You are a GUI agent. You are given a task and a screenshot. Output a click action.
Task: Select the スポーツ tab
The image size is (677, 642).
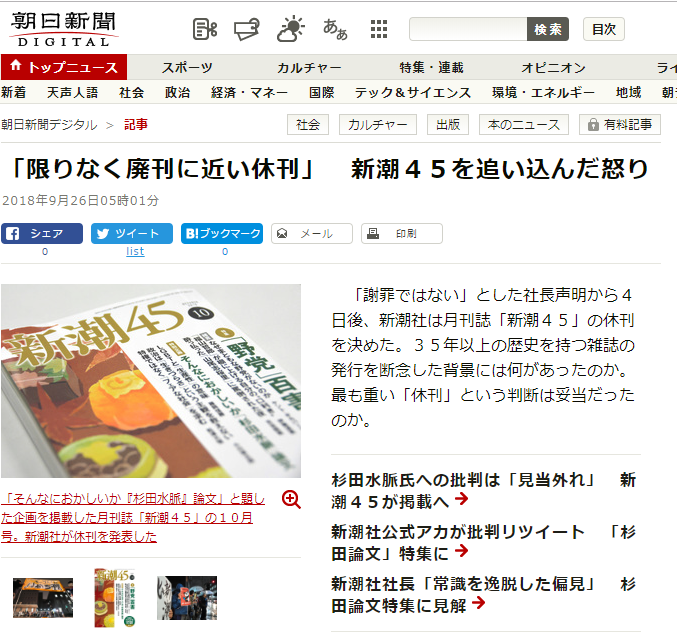pos(187,67)
